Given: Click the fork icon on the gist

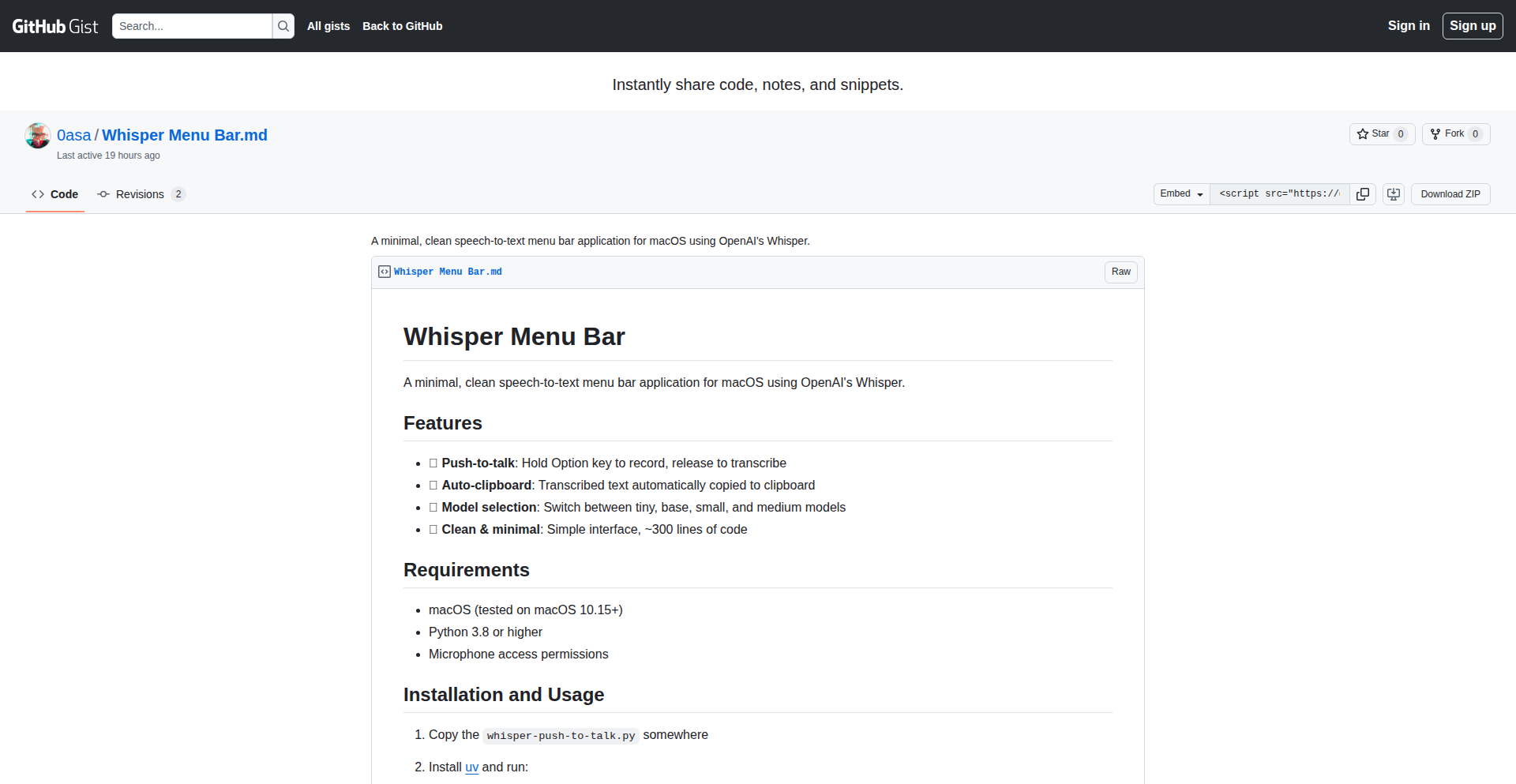Looking at the screenshot, I should (1435, 133).
